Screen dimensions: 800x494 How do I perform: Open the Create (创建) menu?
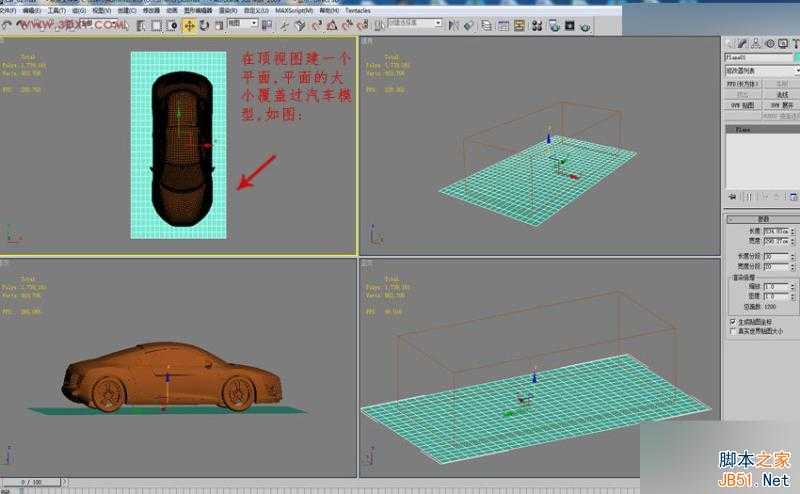[127, 11]
